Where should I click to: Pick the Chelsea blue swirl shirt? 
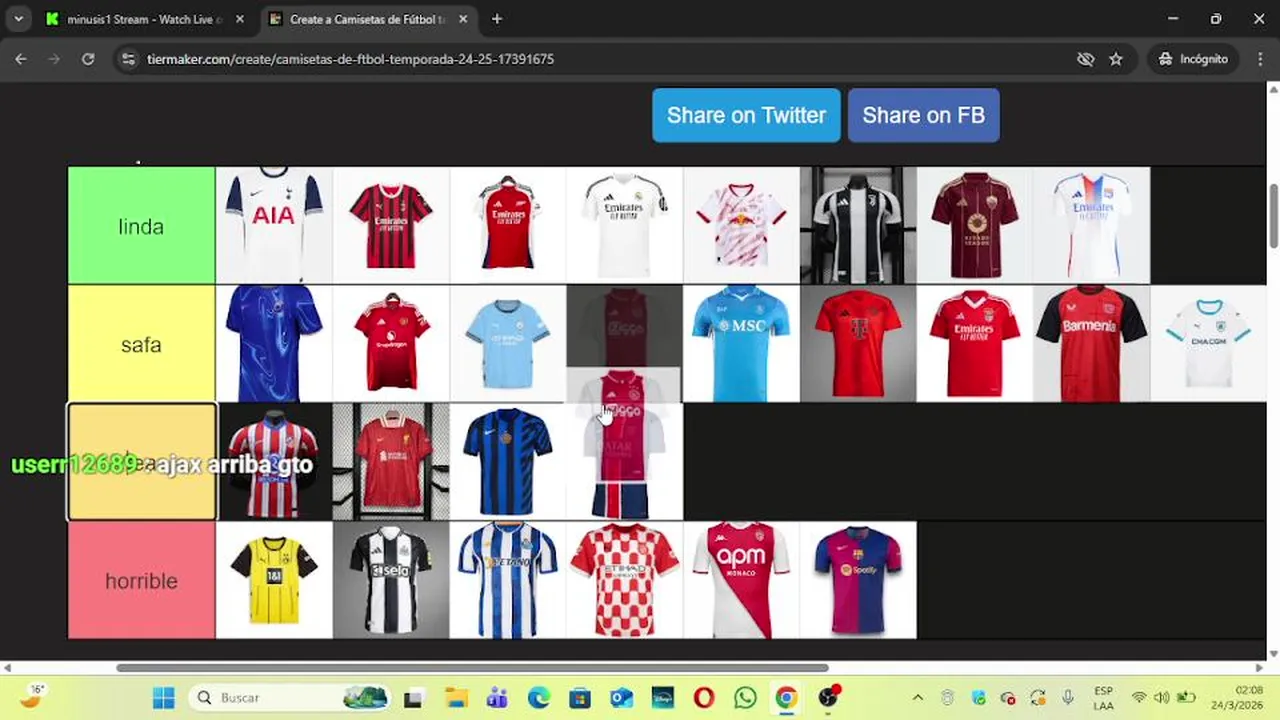tap(274, 343)
